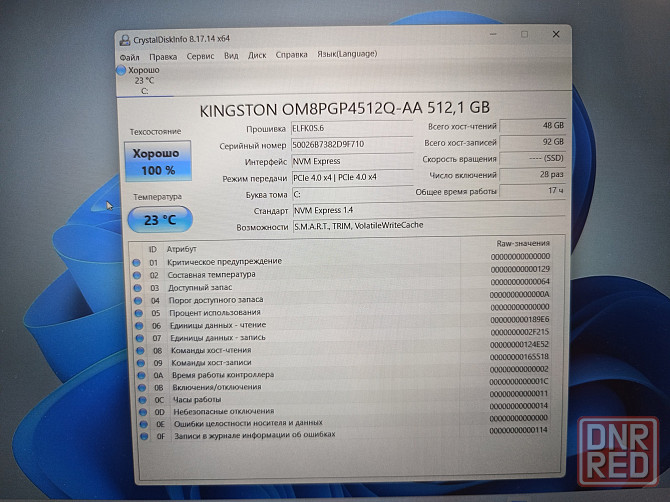
Task: Click the Стандарт field NVM Express 1.4
Action: [x=429, y=210]
